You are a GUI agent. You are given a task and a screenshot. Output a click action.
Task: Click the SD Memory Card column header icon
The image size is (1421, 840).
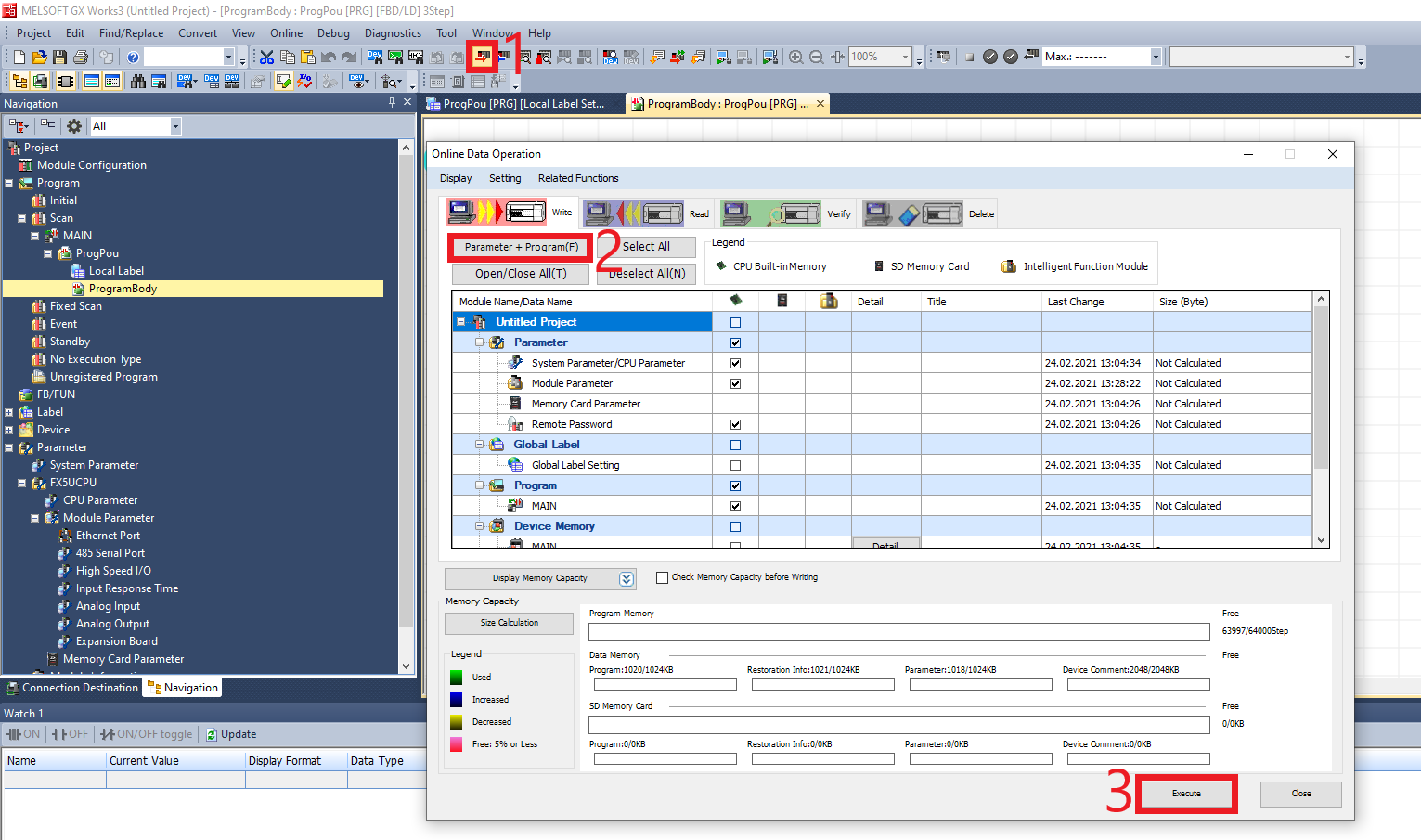[782, 301]
